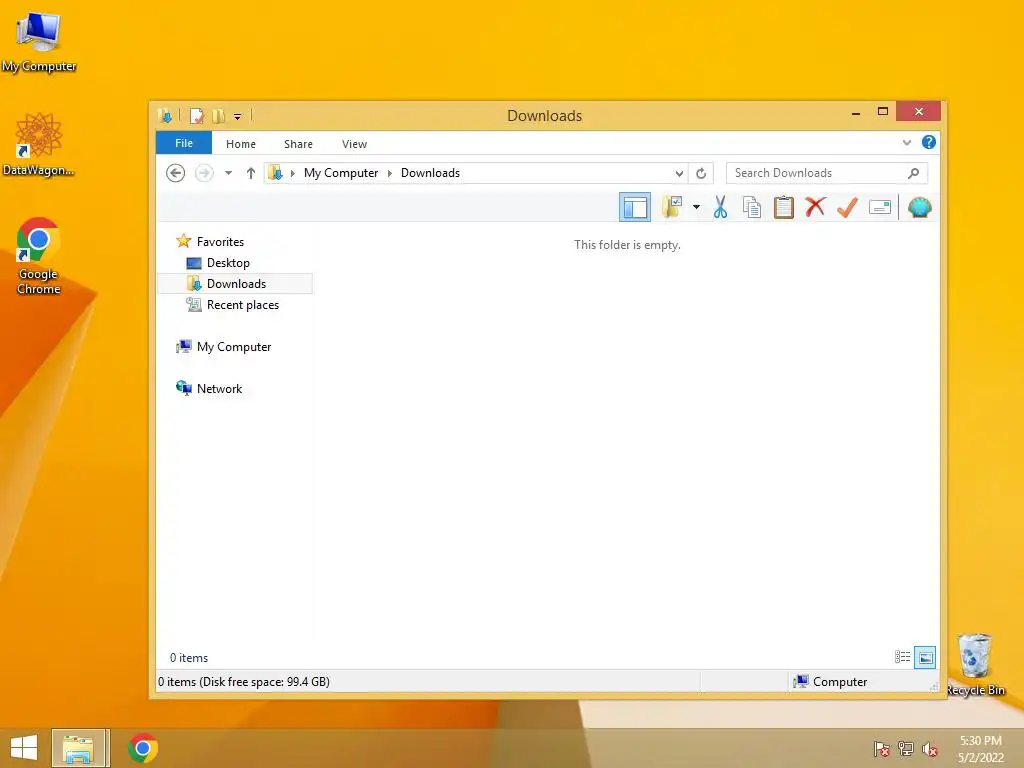Open the folder options dropdown arrow
Viewport: 1024px width, 768px height.
[x=696, y=208]
